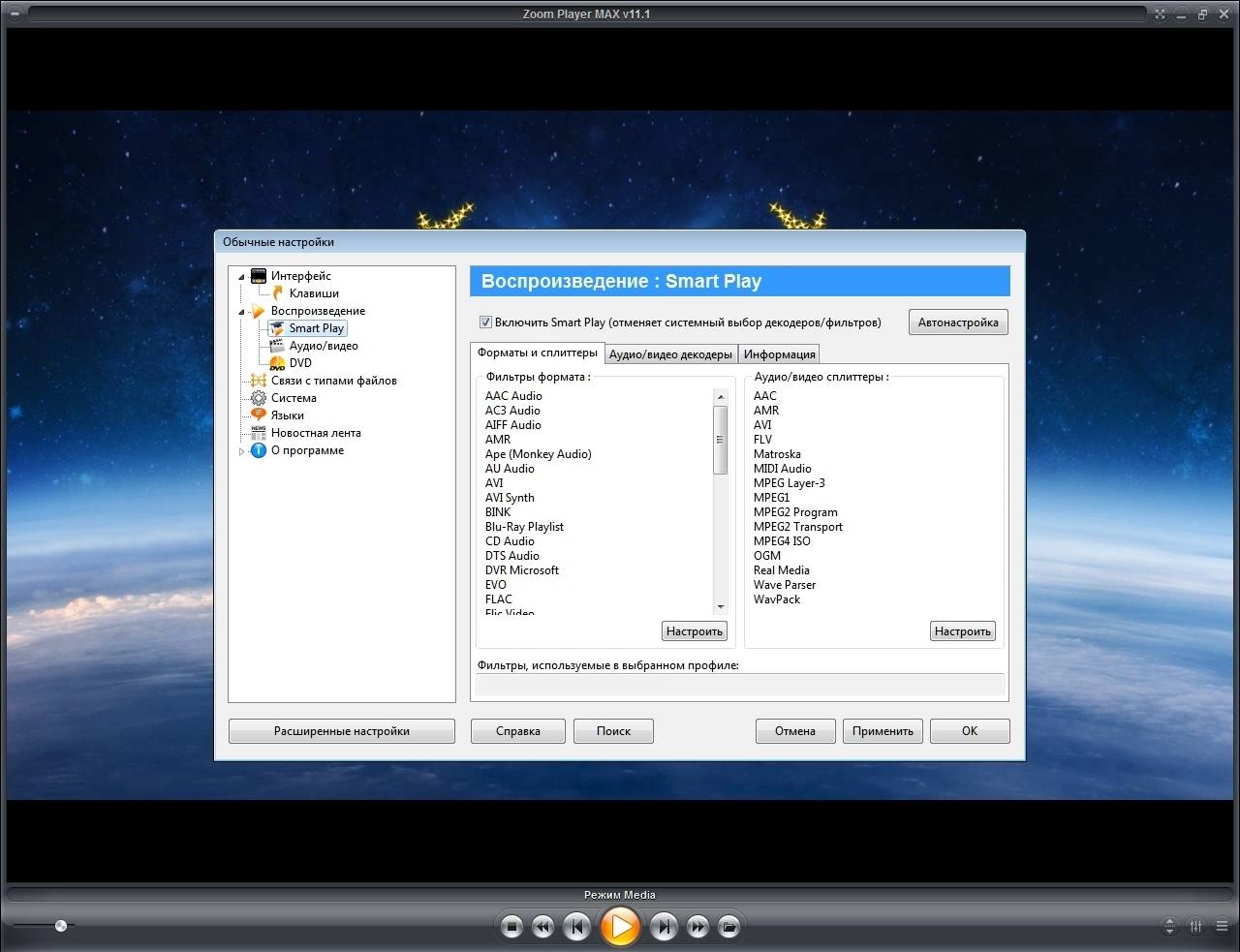Select DTS Audio filter
1240x952 pixels.
click(x=512, y=556)
